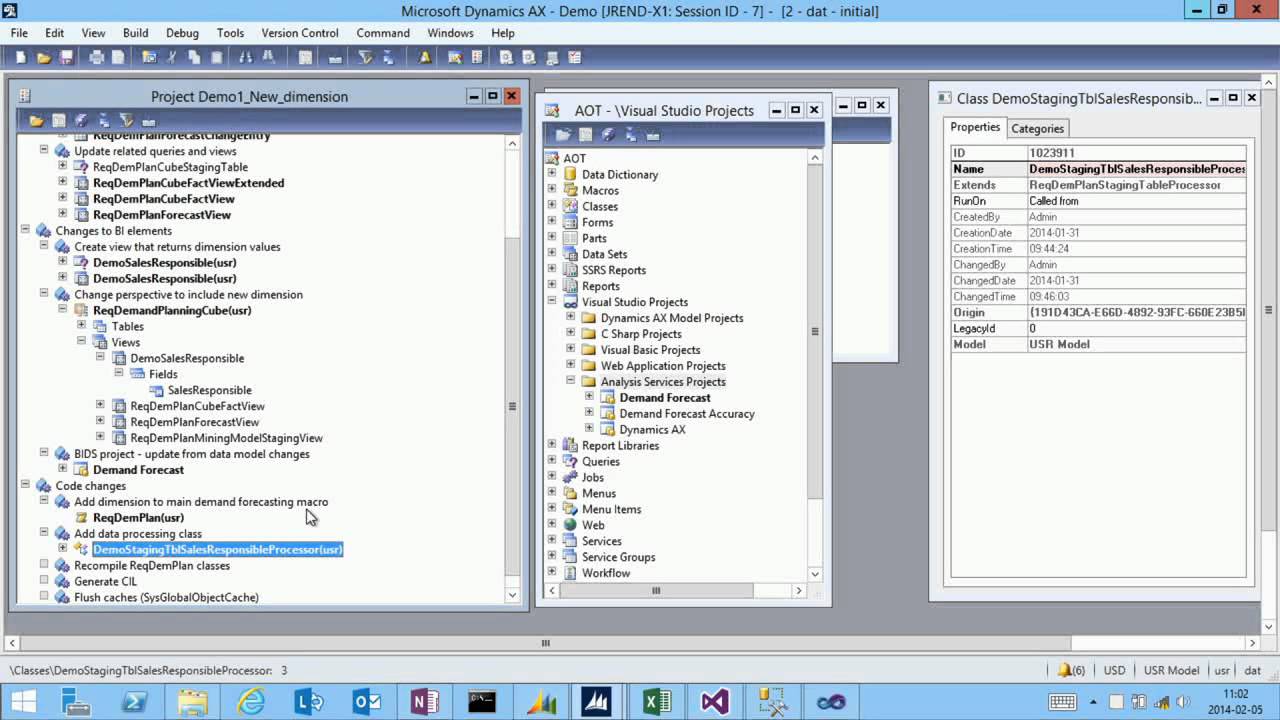
Task: Click the USD currency in status bar
Action: 1114,671
